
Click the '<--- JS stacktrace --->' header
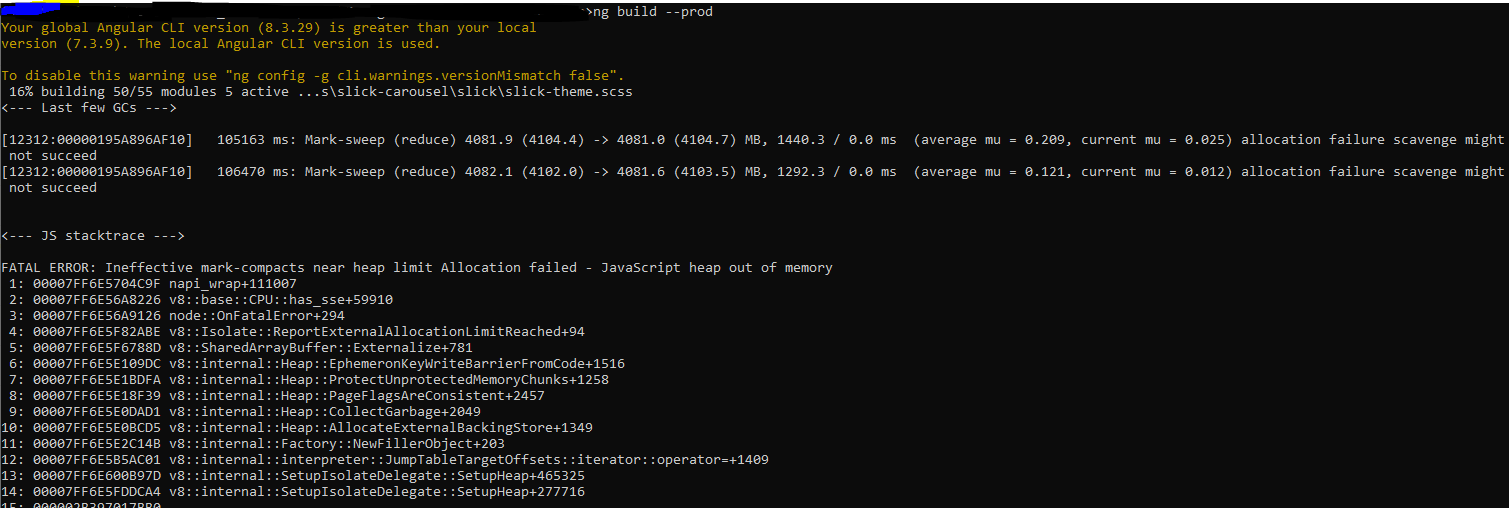(93, 236)
